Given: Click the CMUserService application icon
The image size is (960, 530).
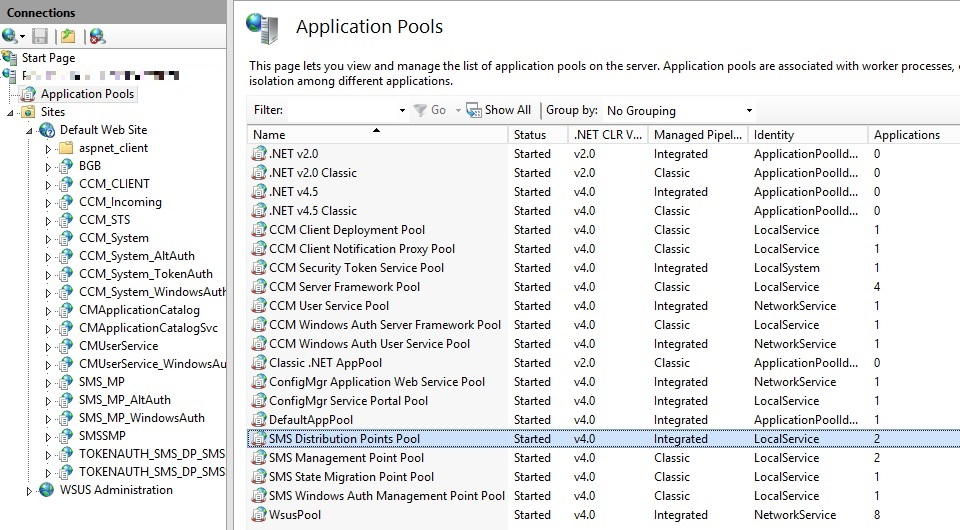Looking at the screenshot, I should tap(66, 346).
